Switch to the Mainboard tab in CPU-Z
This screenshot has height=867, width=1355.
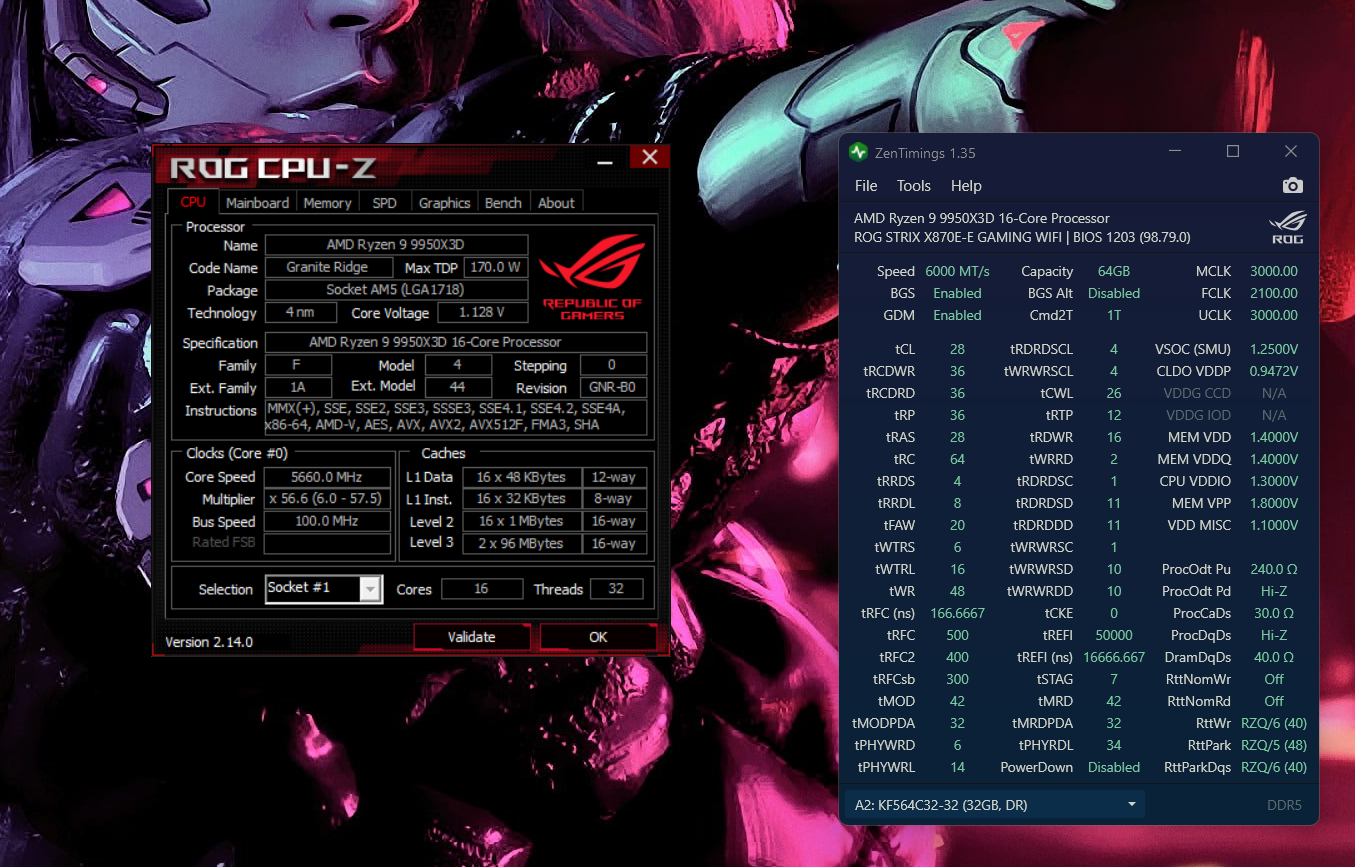click(257, 202)
